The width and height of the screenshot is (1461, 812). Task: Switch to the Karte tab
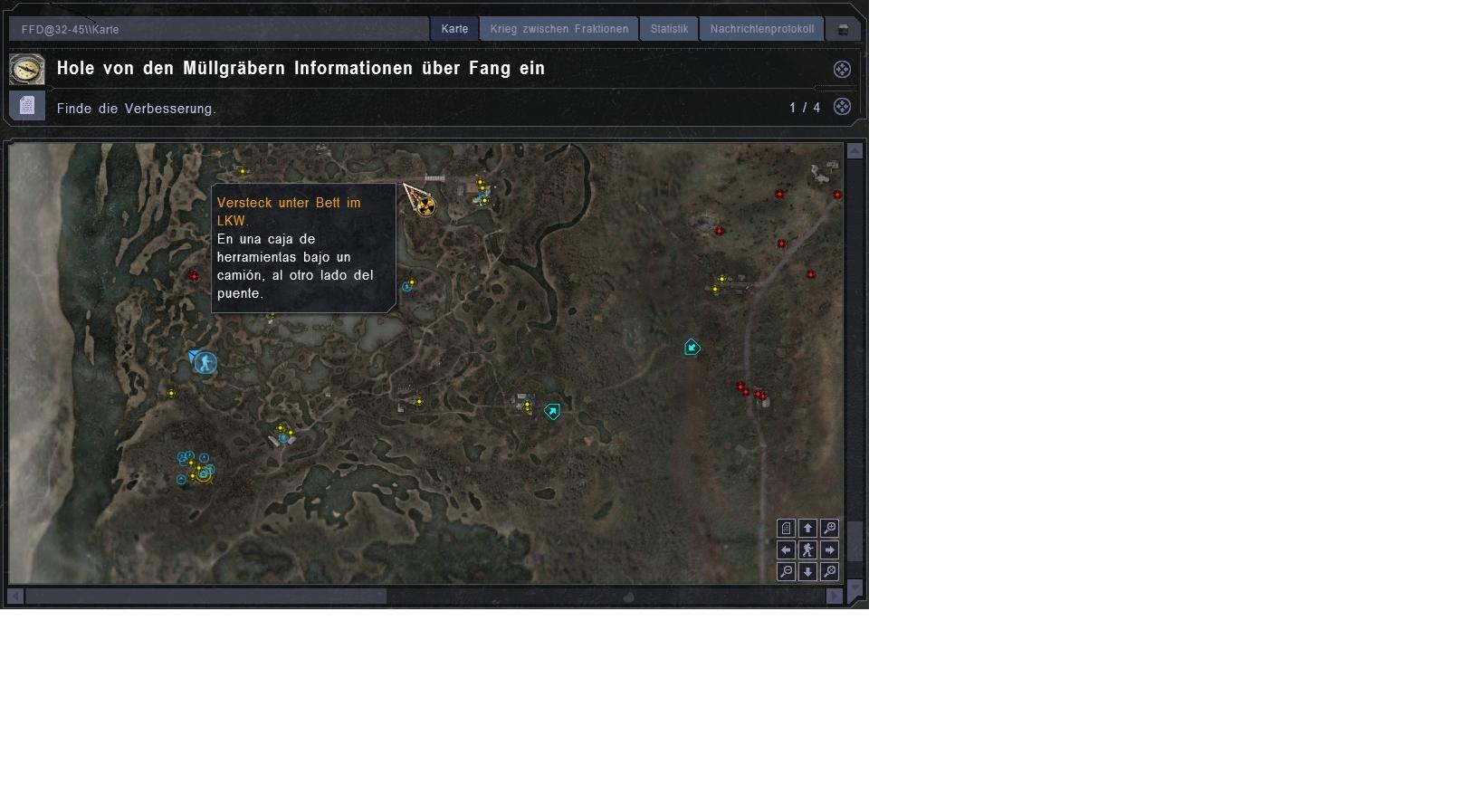point(454,29)
